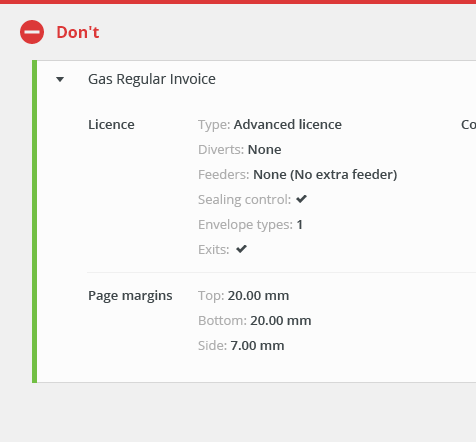Click the Licence section heading
The width and height of the screenshot is (476, 442).
pos(111,124)
